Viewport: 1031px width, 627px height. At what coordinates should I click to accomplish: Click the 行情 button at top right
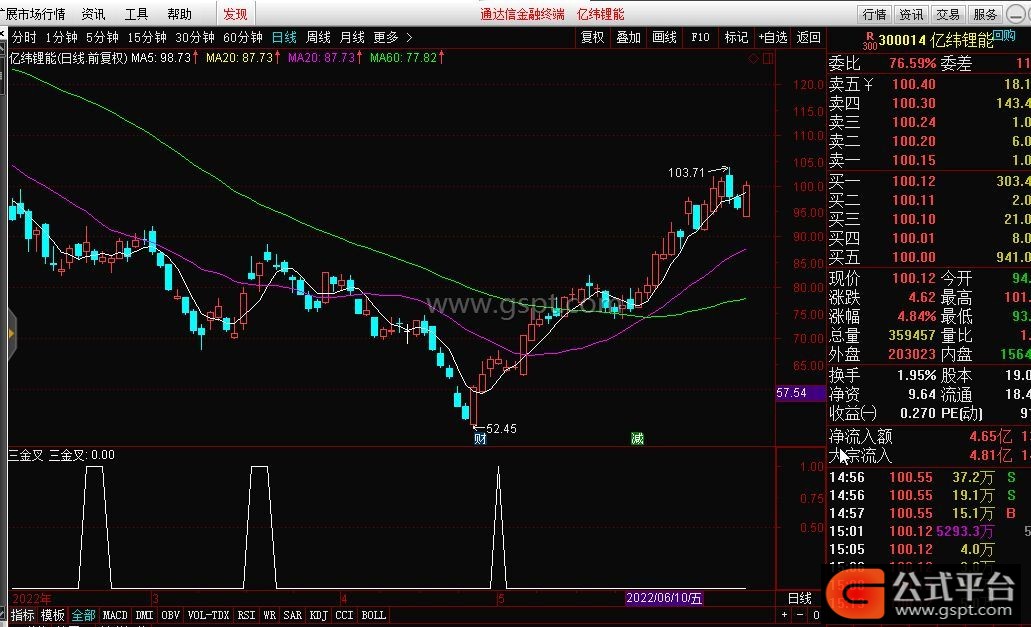[875, 14]
